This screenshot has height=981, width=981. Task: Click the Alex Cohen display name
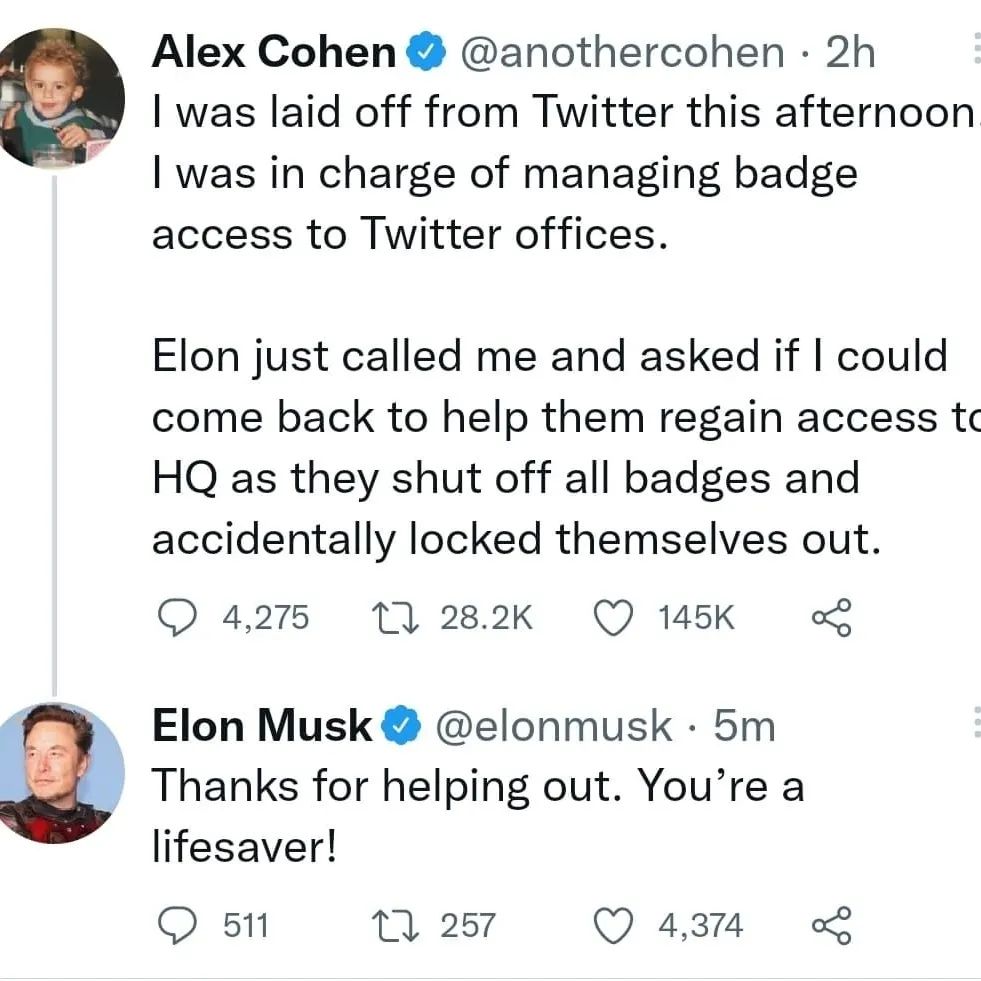[273, 52]
